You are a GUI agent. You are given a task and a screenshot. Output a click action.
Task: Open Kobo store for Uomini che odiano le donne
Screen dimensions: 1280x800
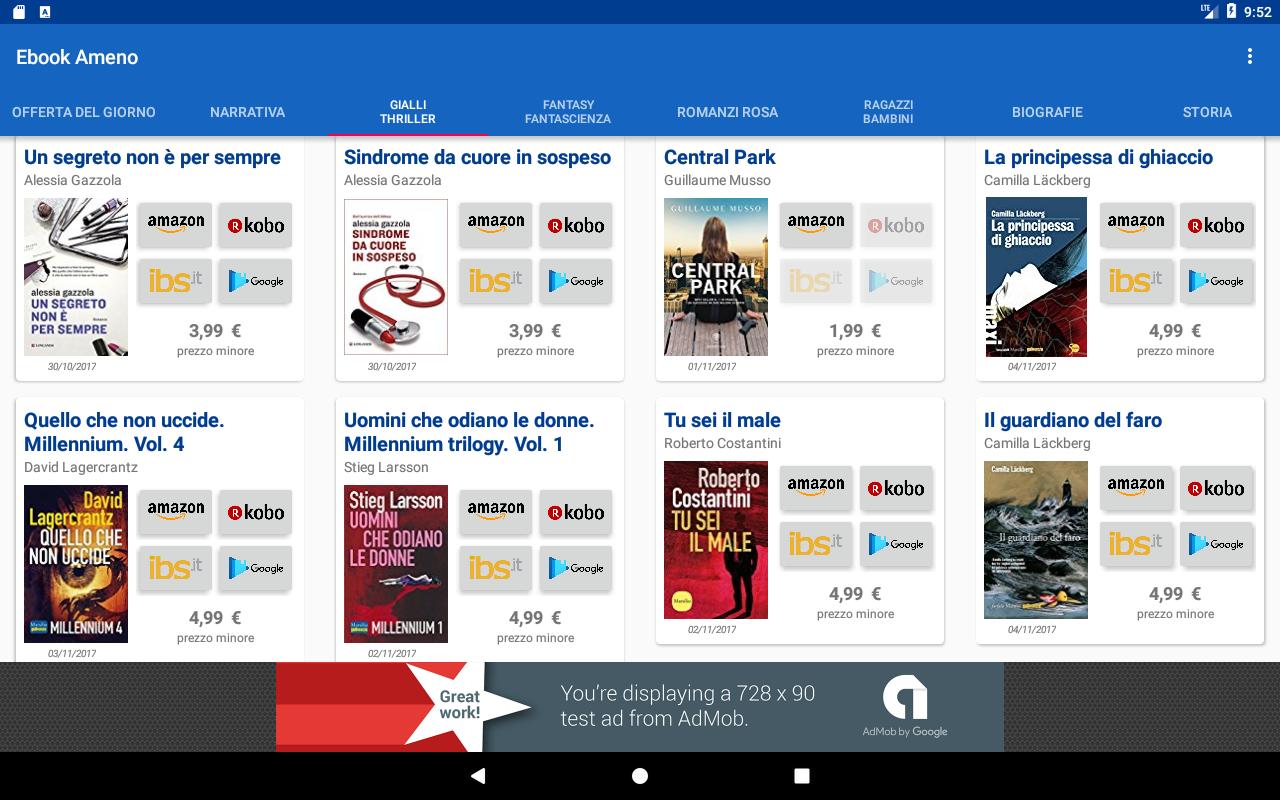coord(576,512)
